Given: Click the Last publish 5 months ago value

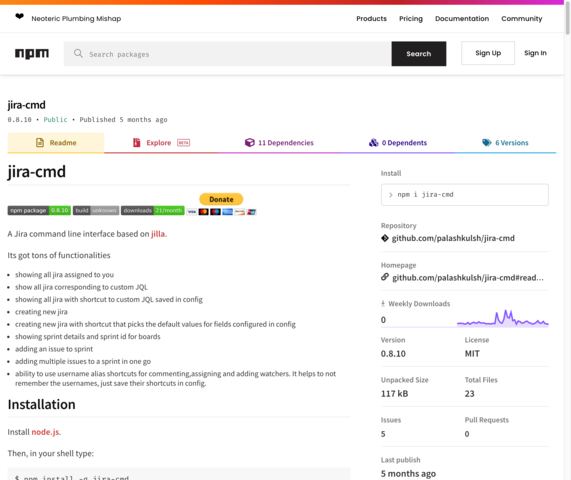Looking at the screenshot, I should click(x=408, y=473).
